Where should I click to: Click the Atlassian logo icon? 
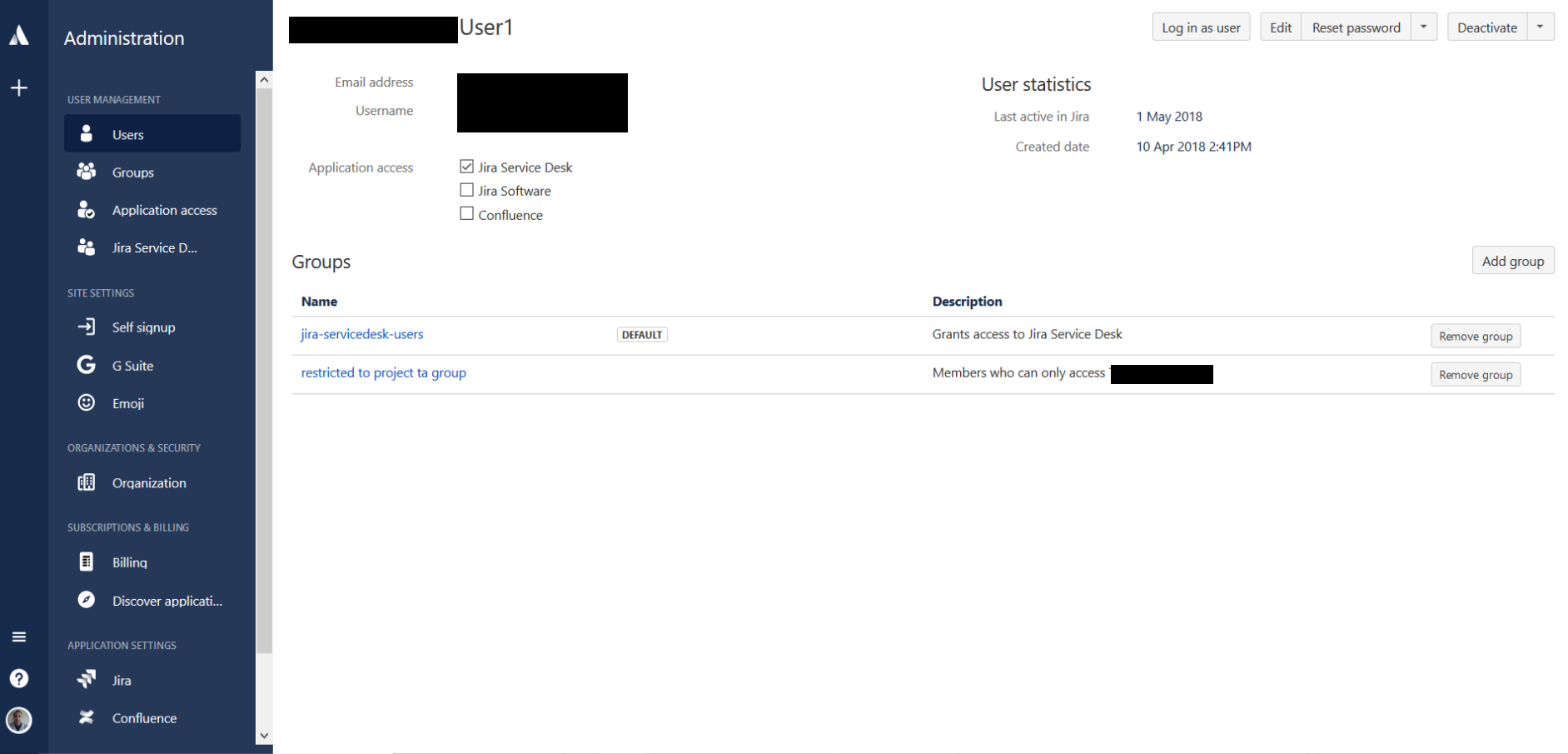[19, 35]
